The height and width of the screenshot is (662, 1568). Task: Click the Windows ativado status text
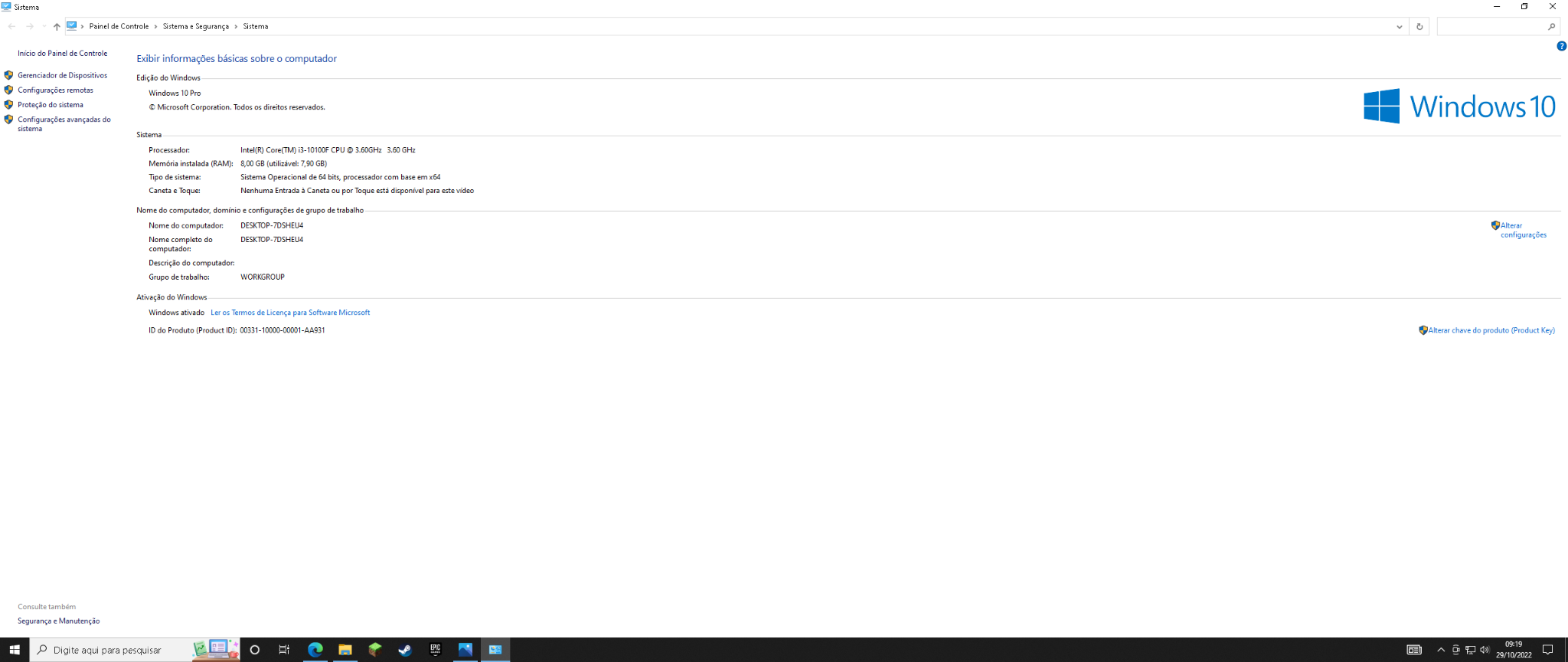click(x=176, y=313)
